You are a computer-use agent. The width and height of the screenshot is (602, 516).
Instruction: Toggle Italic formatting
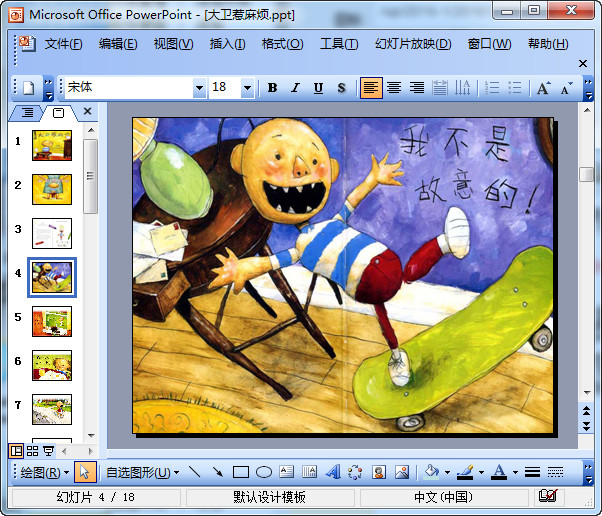[x=295, y=88]
